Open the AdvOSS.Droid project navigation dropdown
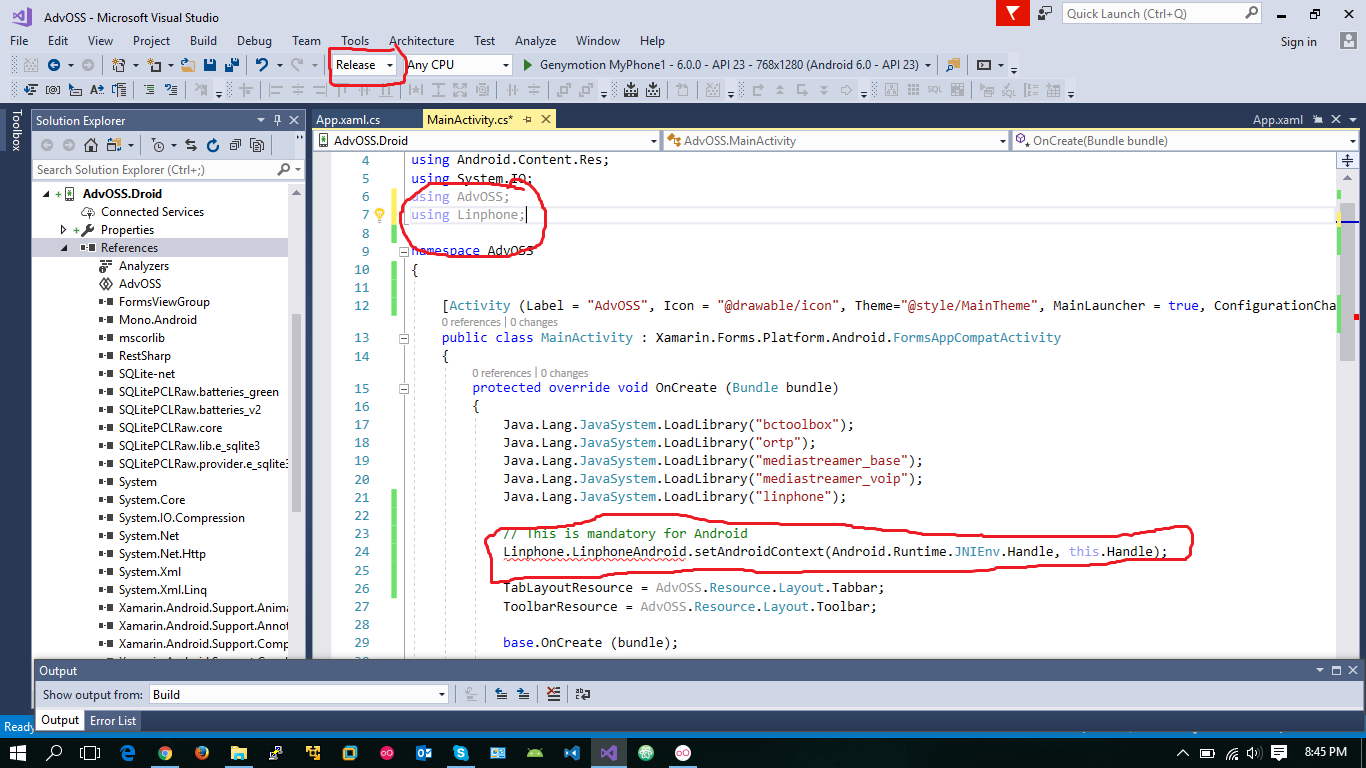 click(x=487, y=141)
